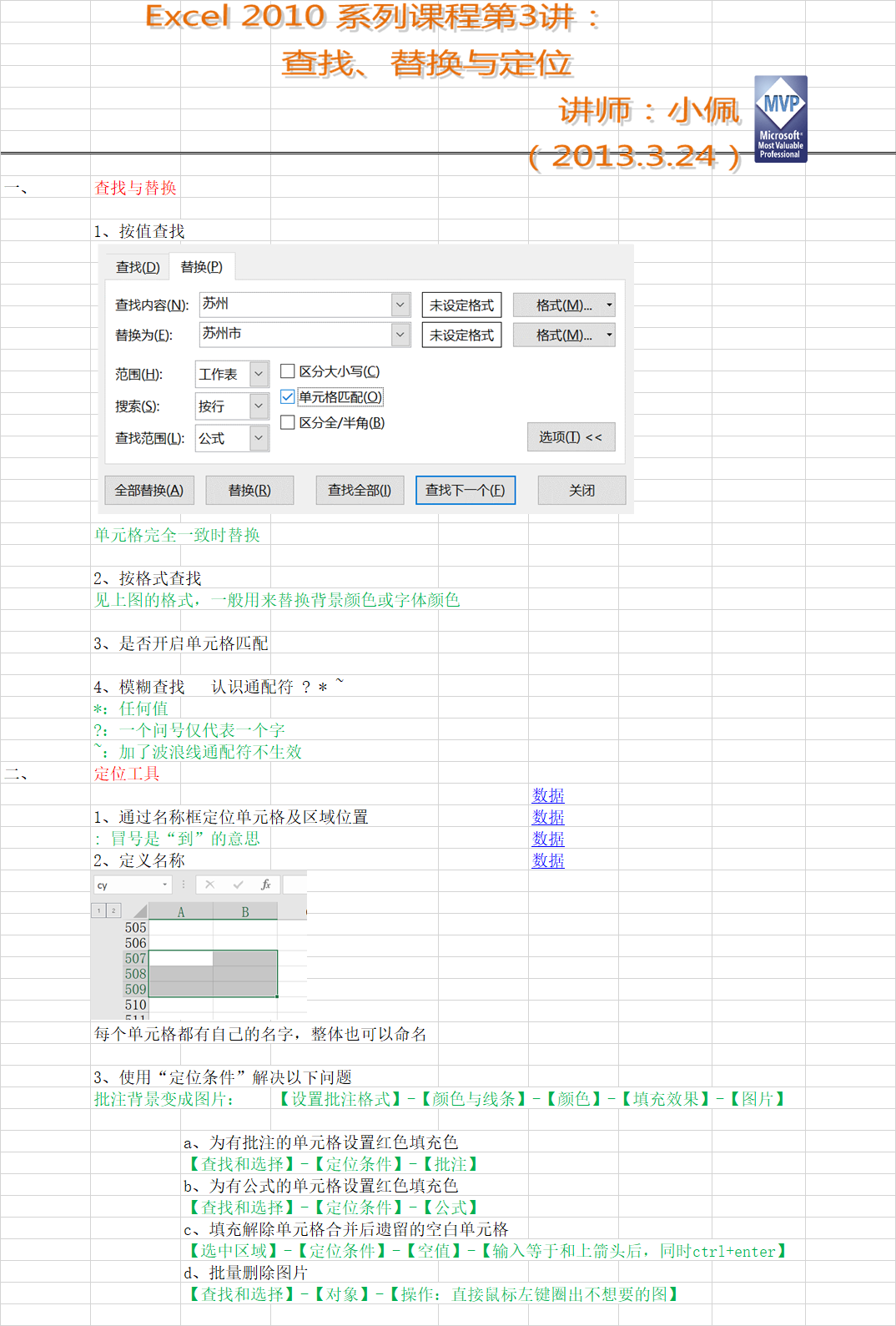Click the 全部替换(A) button

click(x=149, y=490)
